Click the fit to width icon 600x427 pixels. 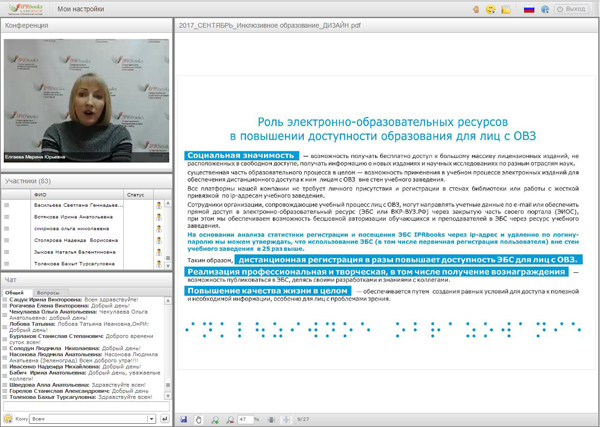coord(271,419)
